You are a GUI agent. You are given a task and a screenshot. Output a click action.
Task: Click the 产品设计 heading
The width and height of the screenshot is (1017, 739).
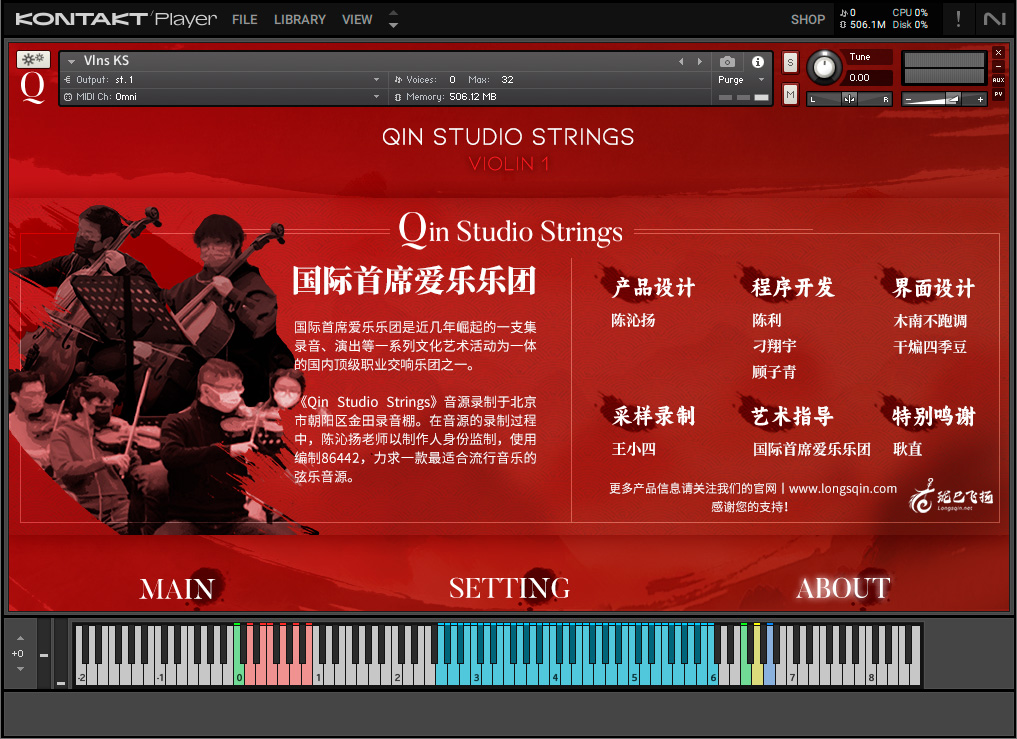click(653, 287)
